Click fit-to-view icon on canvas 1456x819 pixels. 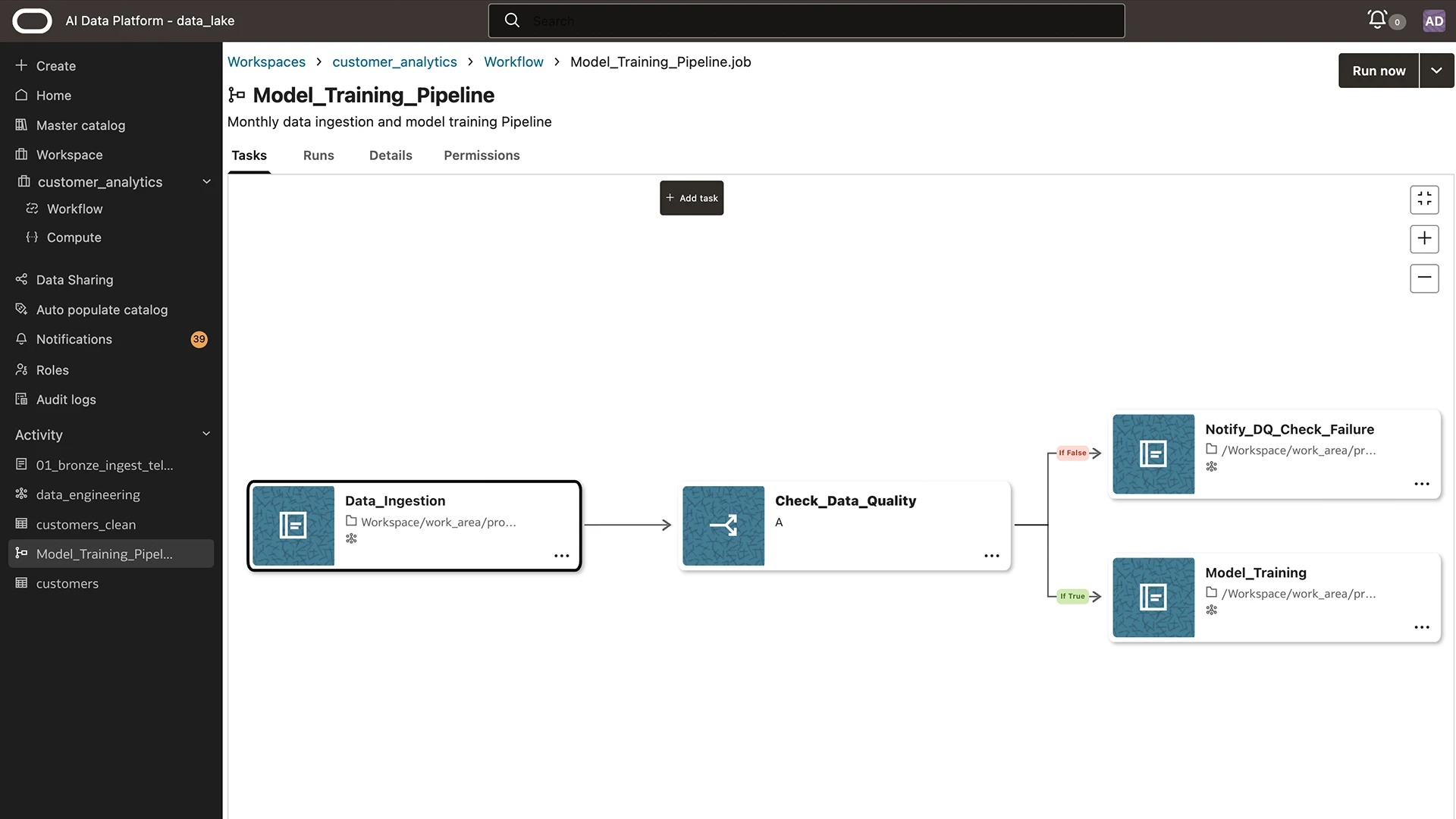[x=1424, y=199]
